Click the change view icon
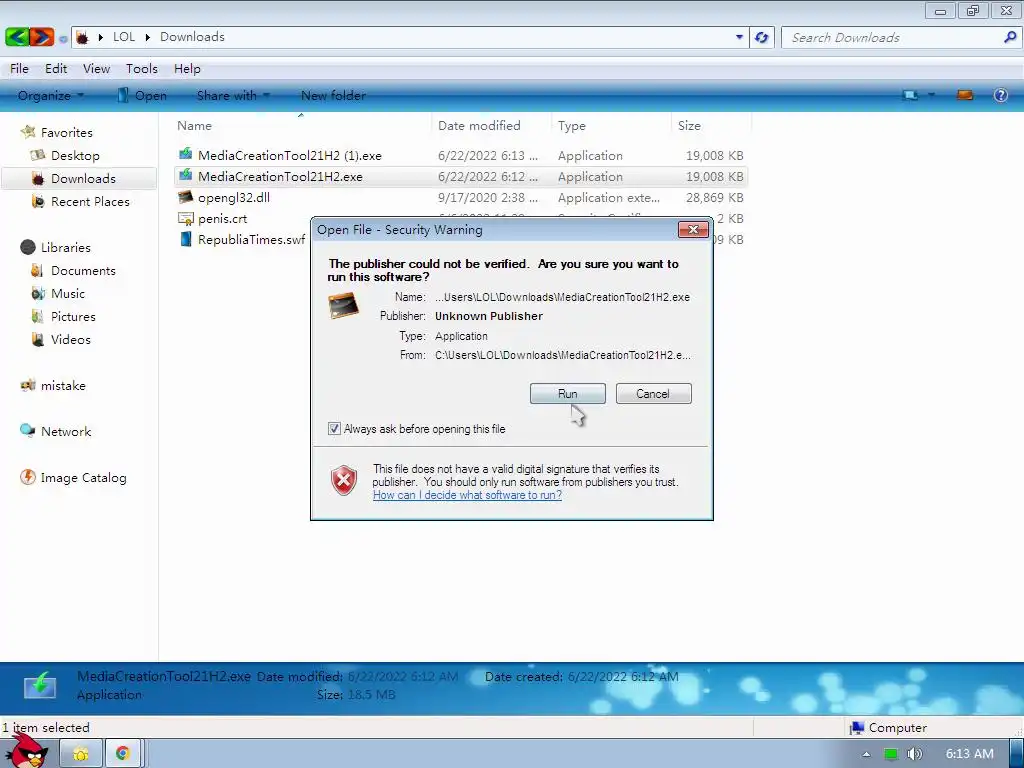This screenshot has width=1024, height=768. (x=910, y=95)
